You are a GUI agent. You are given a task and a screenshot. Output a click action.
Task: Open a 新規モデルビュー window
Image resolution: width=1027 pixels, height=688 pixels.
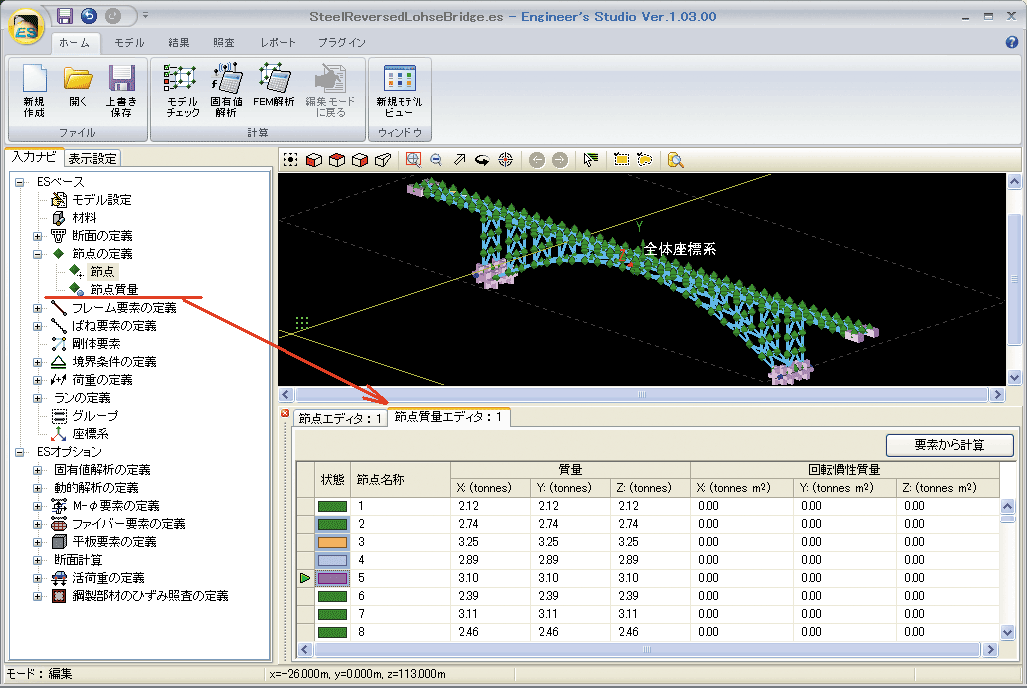point(400,90)
